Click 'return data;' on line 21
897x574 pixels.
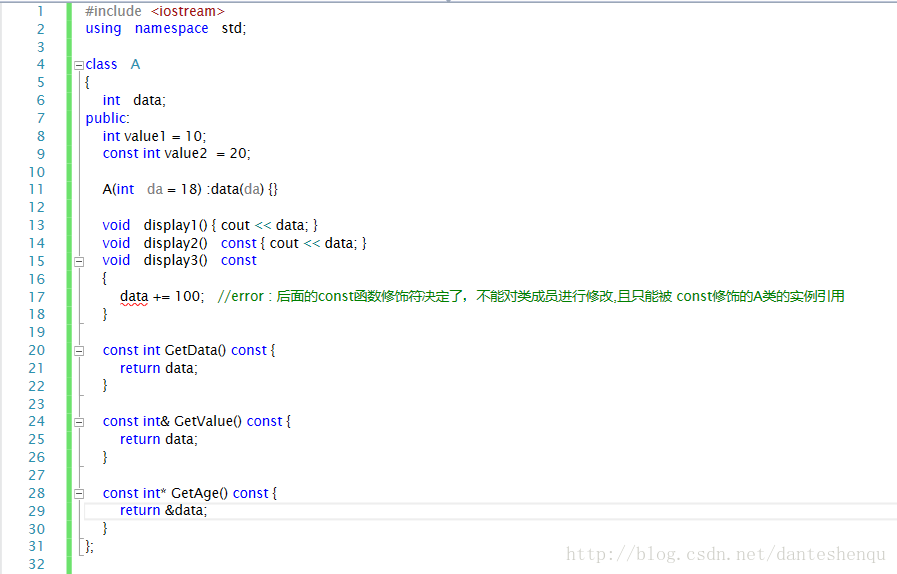[x=158, y=369]
